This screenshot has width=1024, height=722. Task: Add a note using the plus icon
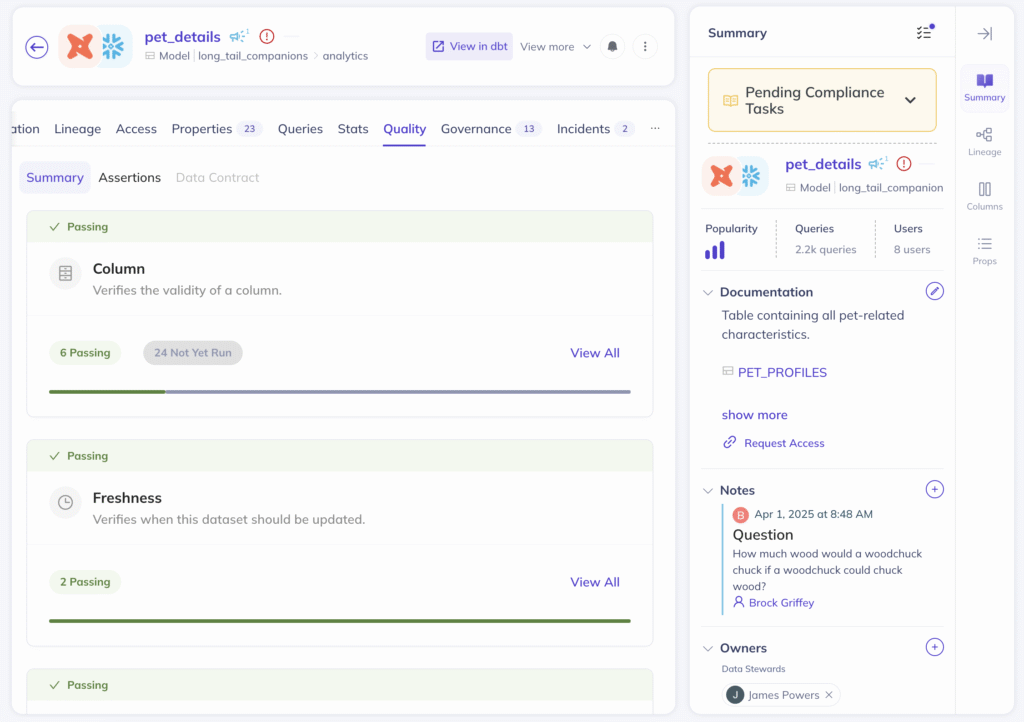tap(934, 489)
